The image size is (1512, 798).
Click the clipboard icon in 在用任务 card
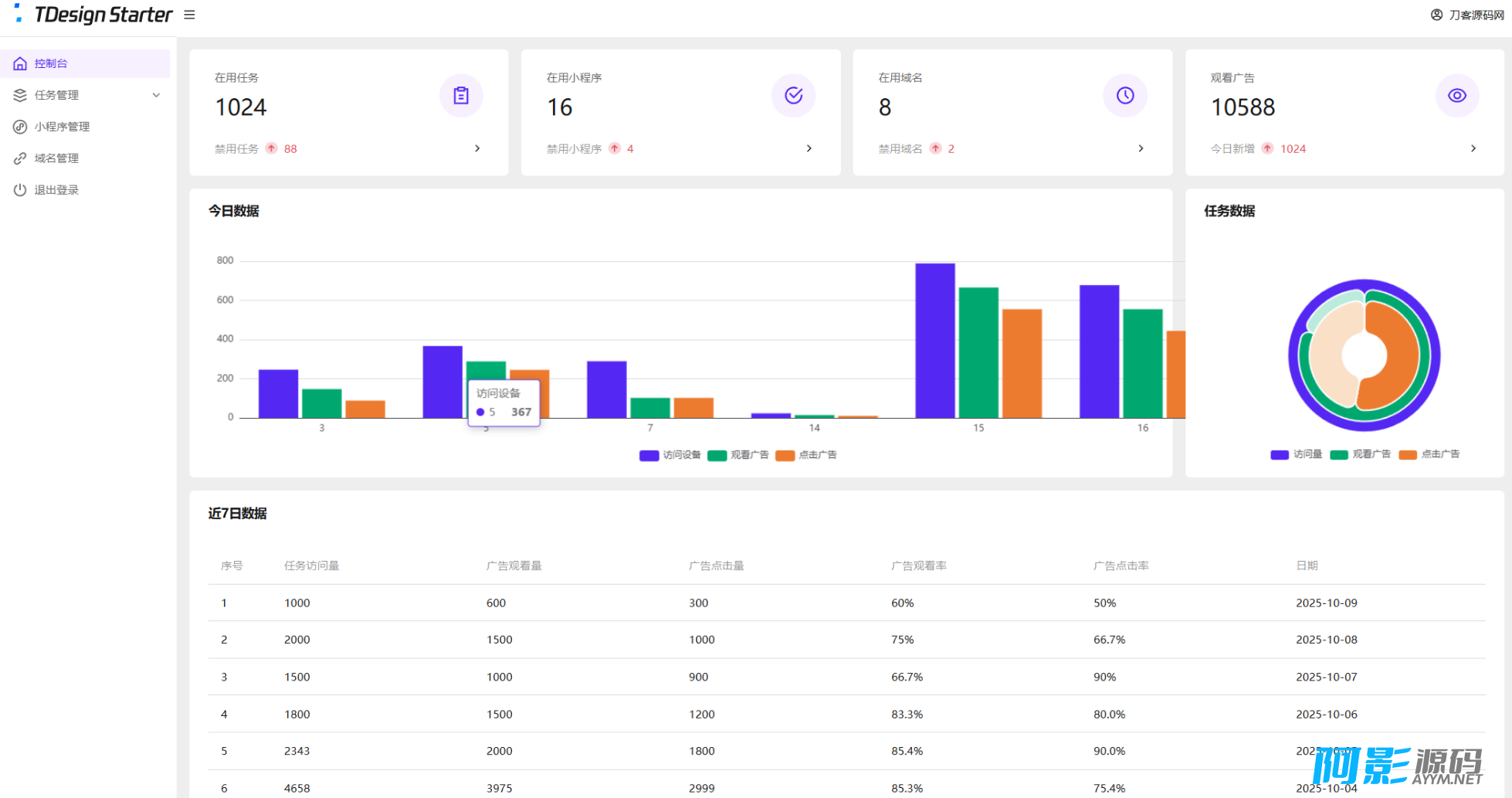click(x=461, y=96)
